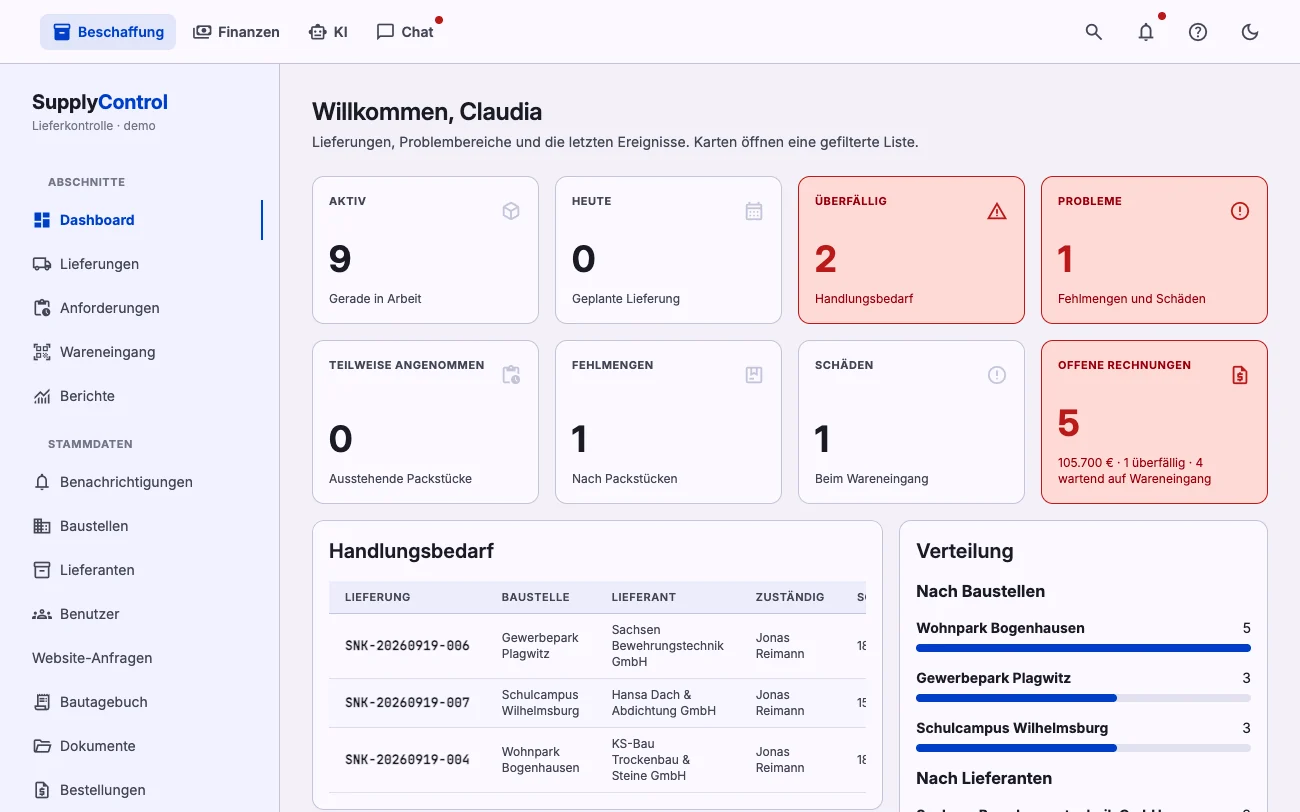This screenshot has height=812, width=1300.
Task: Open the help question mark icon
Action: tap(1198, 32)
